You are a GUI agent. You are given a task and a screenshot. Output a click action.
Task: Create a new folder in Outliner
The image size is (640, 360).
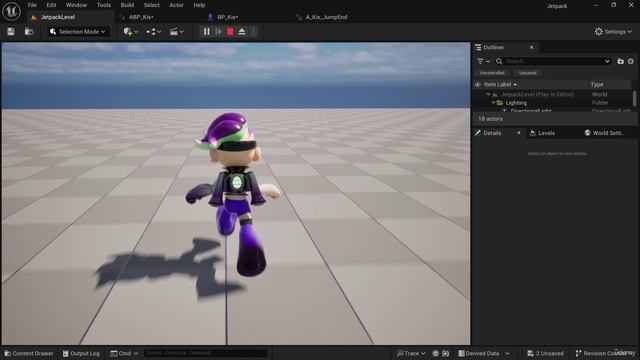point(620,61)
